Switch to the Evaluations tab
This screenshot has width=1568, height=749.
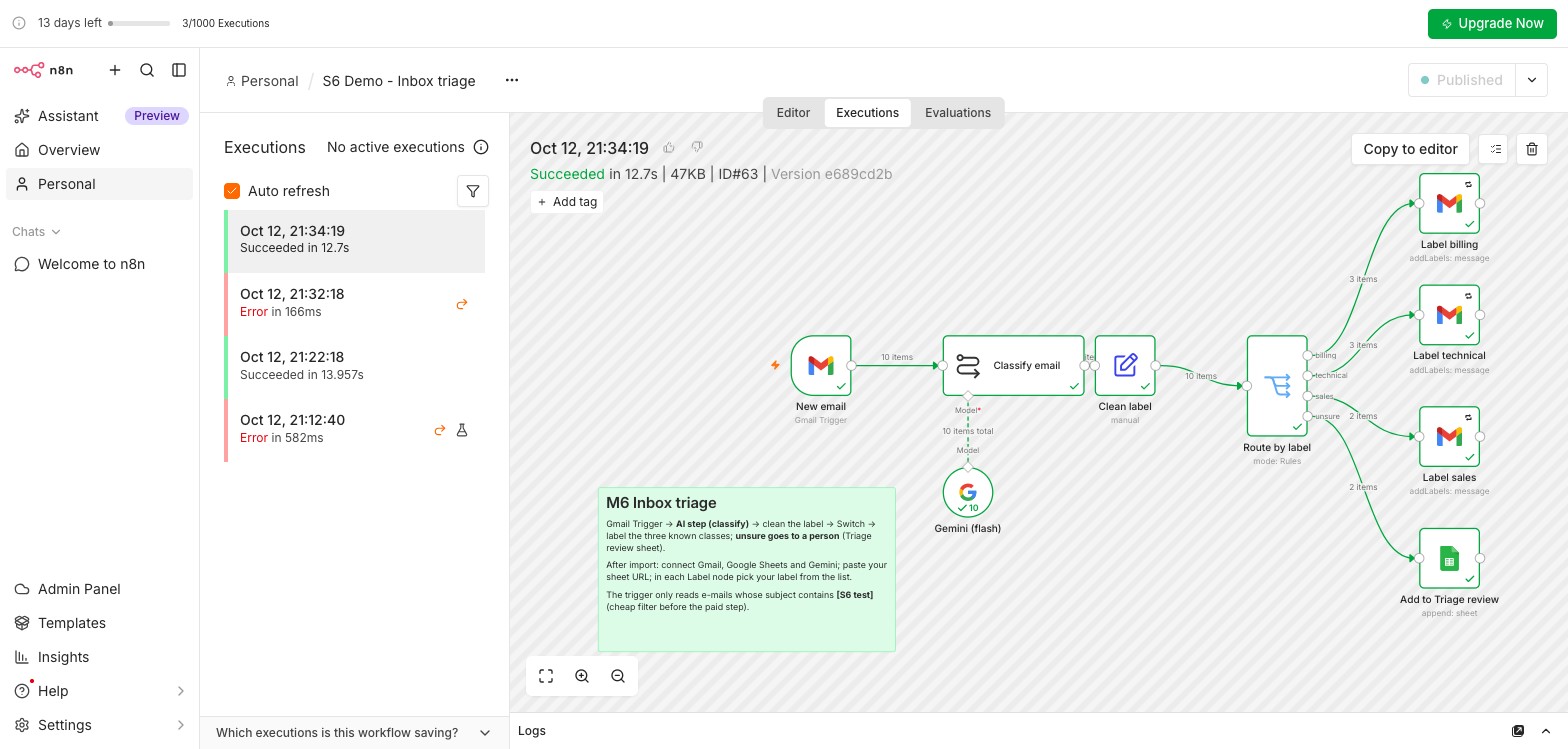958,113
